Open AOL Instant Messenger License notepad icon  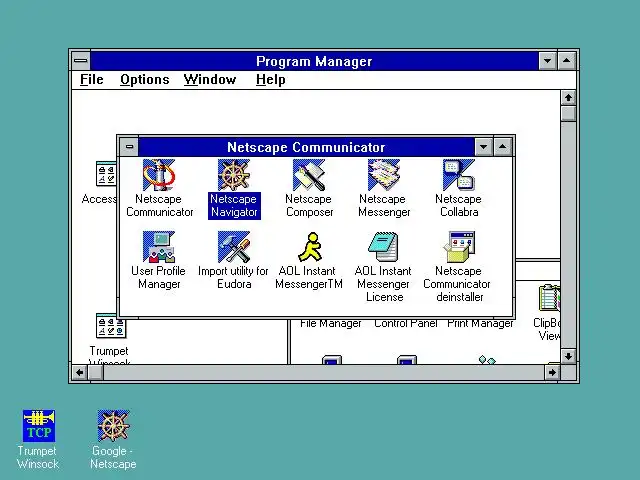(383, 247)
